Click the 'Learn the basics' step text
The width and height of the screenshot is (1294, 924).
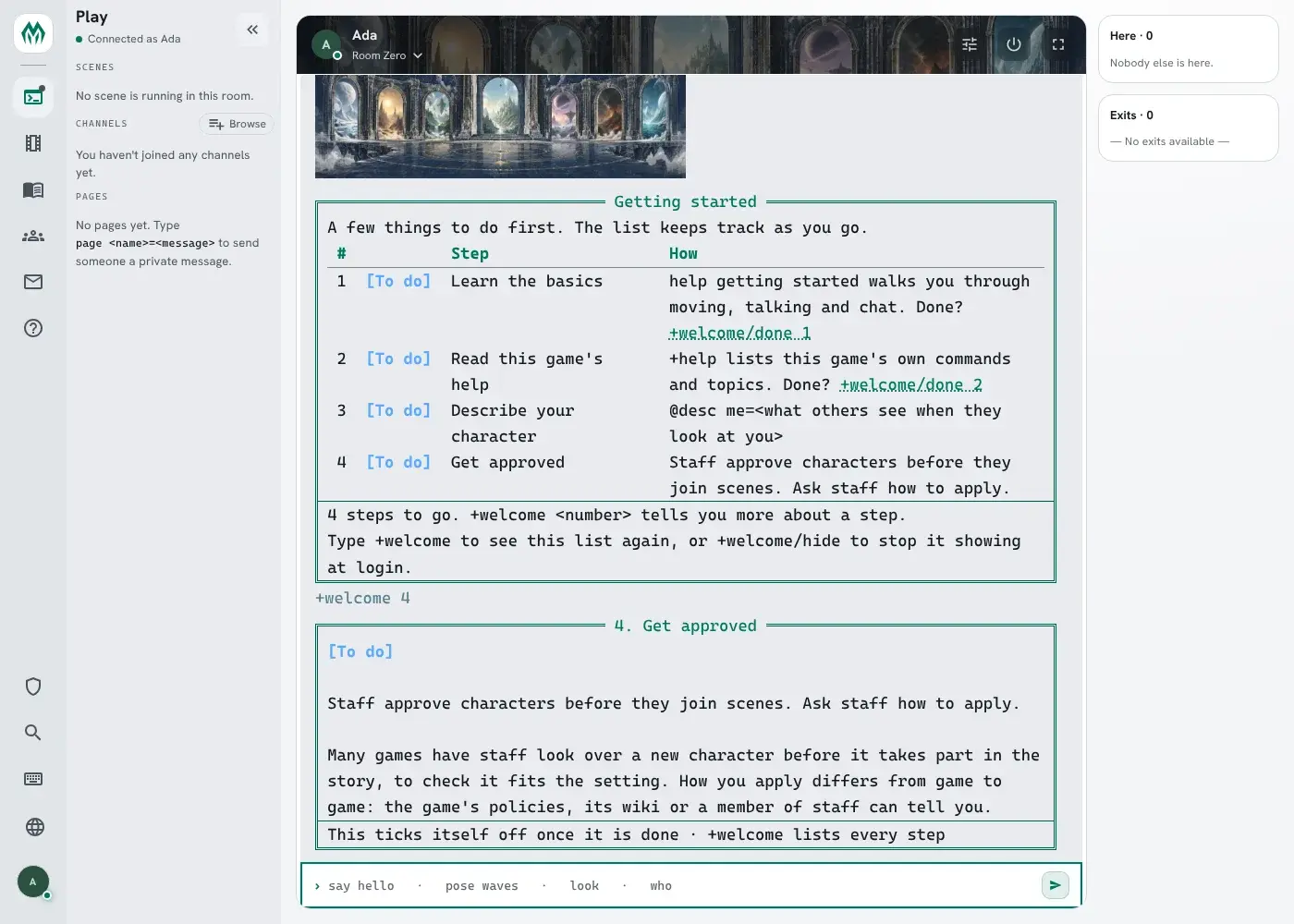pos(527,281)
